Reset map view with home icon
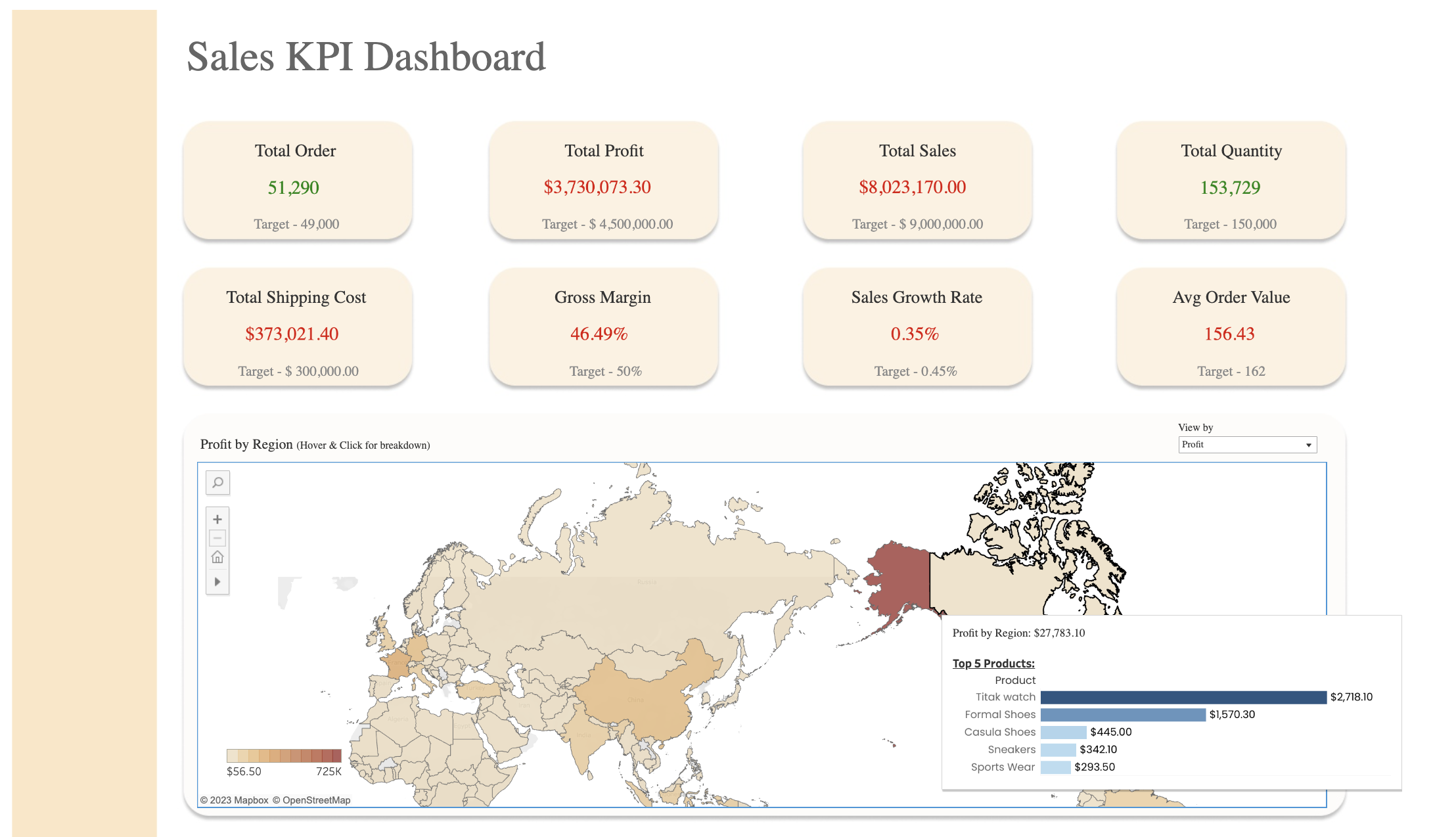This screenshot has height=837, width=1456. pos(217,558)
